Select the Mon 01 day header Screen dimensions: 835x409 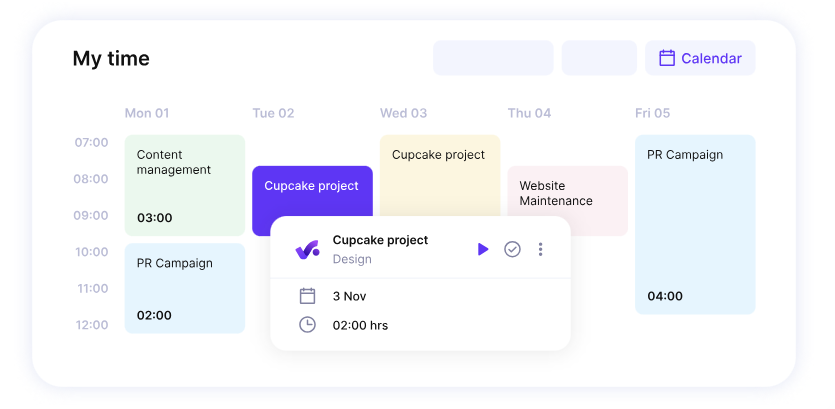point(147,113)
